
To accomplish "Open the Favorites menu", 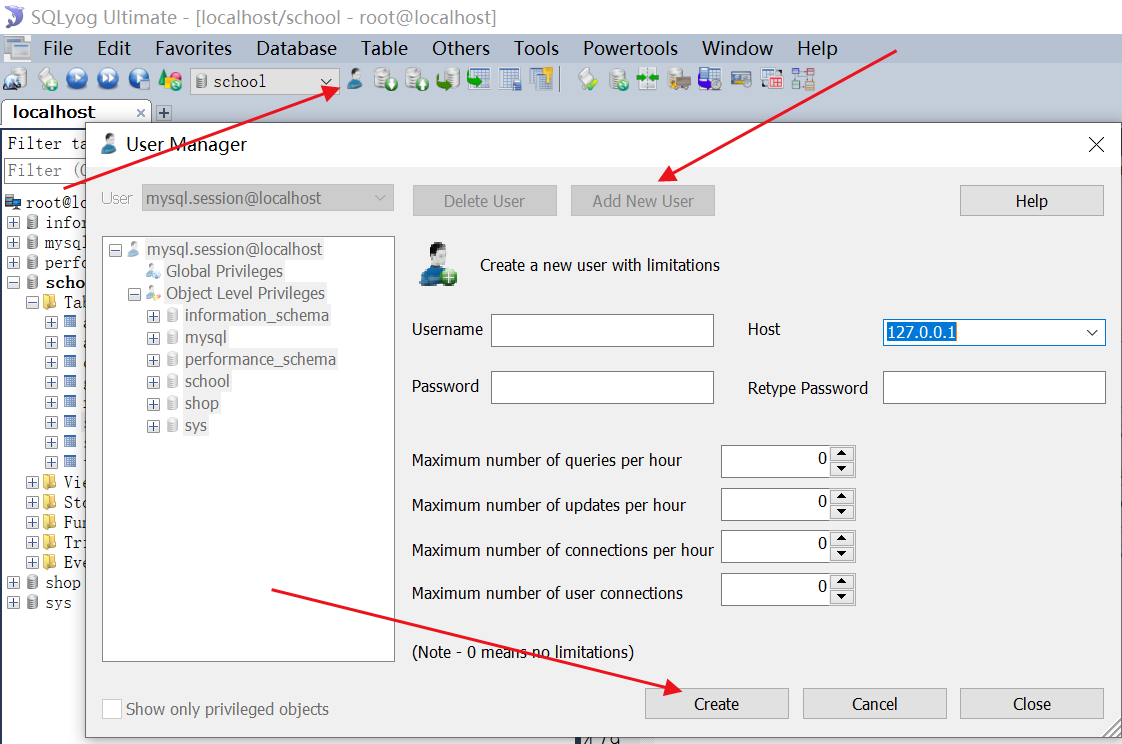I will click(193, 49).
